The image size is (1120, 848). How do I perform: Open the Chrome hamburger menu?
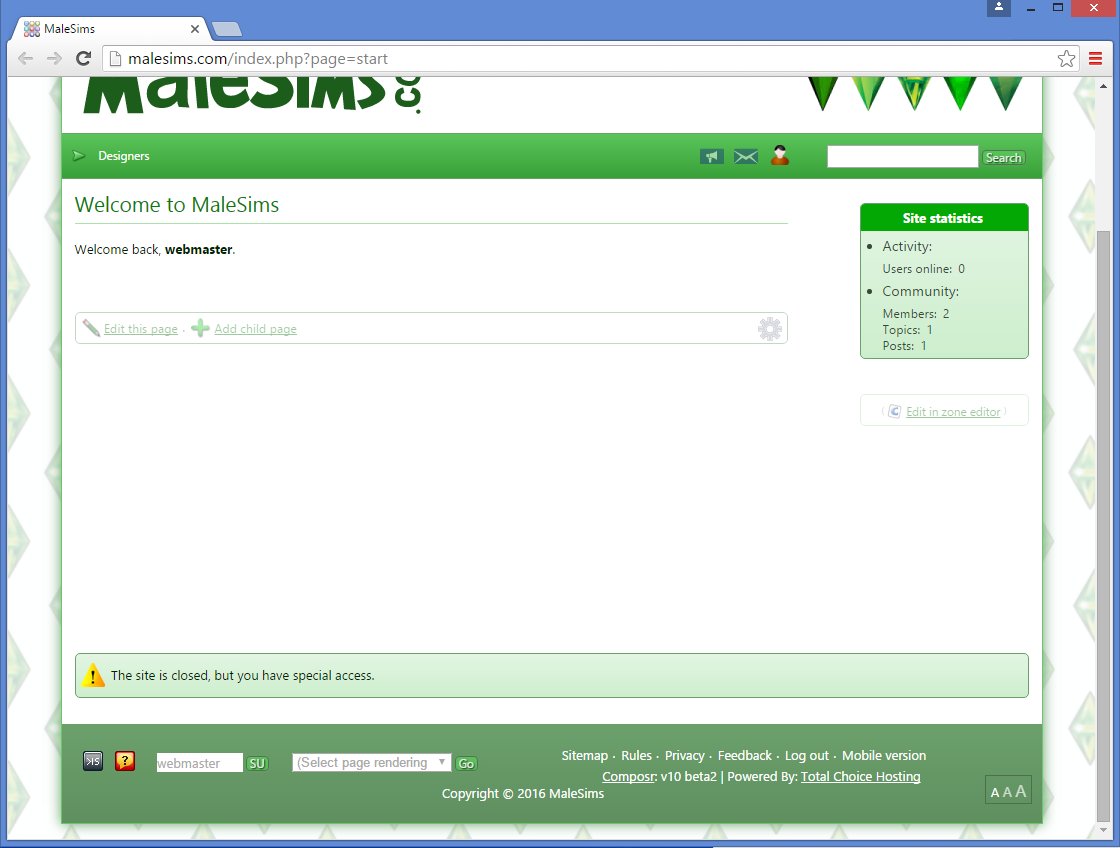tap(1095, 59)
